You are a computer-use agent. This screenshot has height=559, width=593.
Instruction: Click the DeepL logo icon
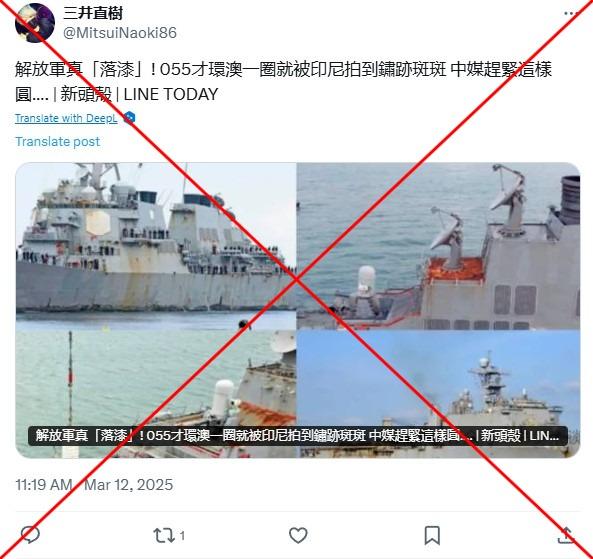(x=129, y=118)
